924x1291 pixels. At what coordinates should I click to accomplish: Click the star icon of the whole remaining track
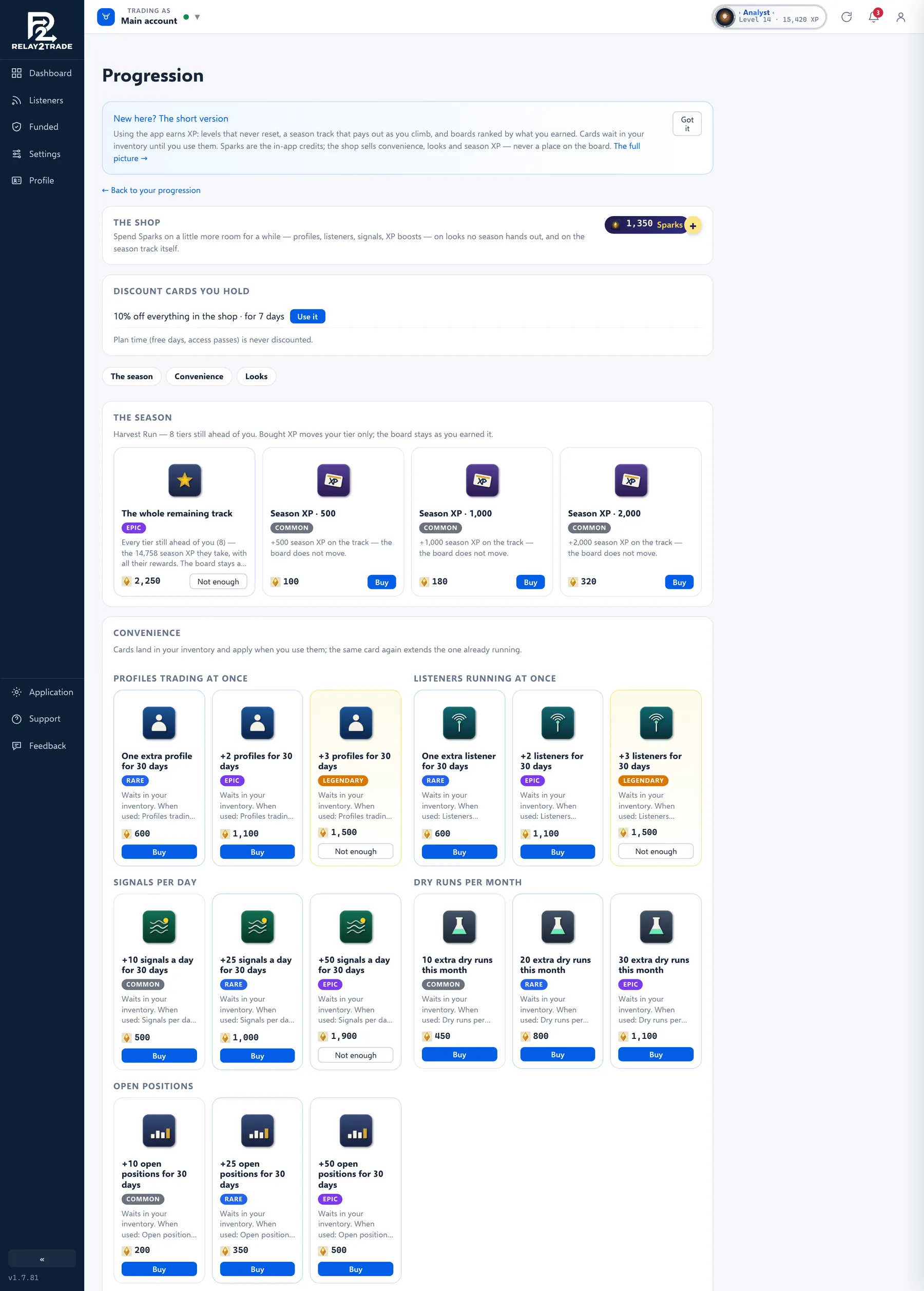pyautogui.click(x=184, y=480)
